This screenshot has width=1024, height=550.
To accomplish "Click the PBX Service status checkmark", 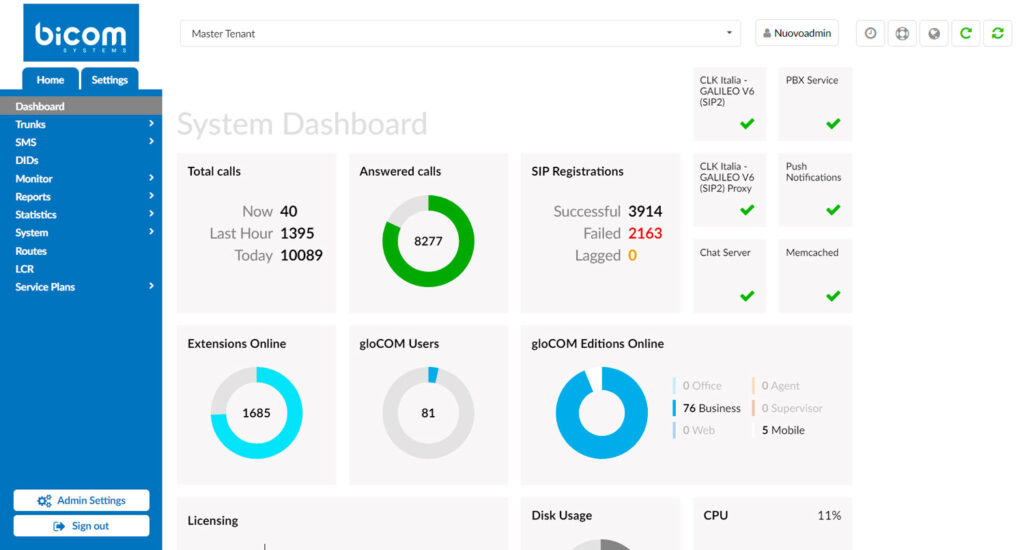I will click(x=833, y=123).
